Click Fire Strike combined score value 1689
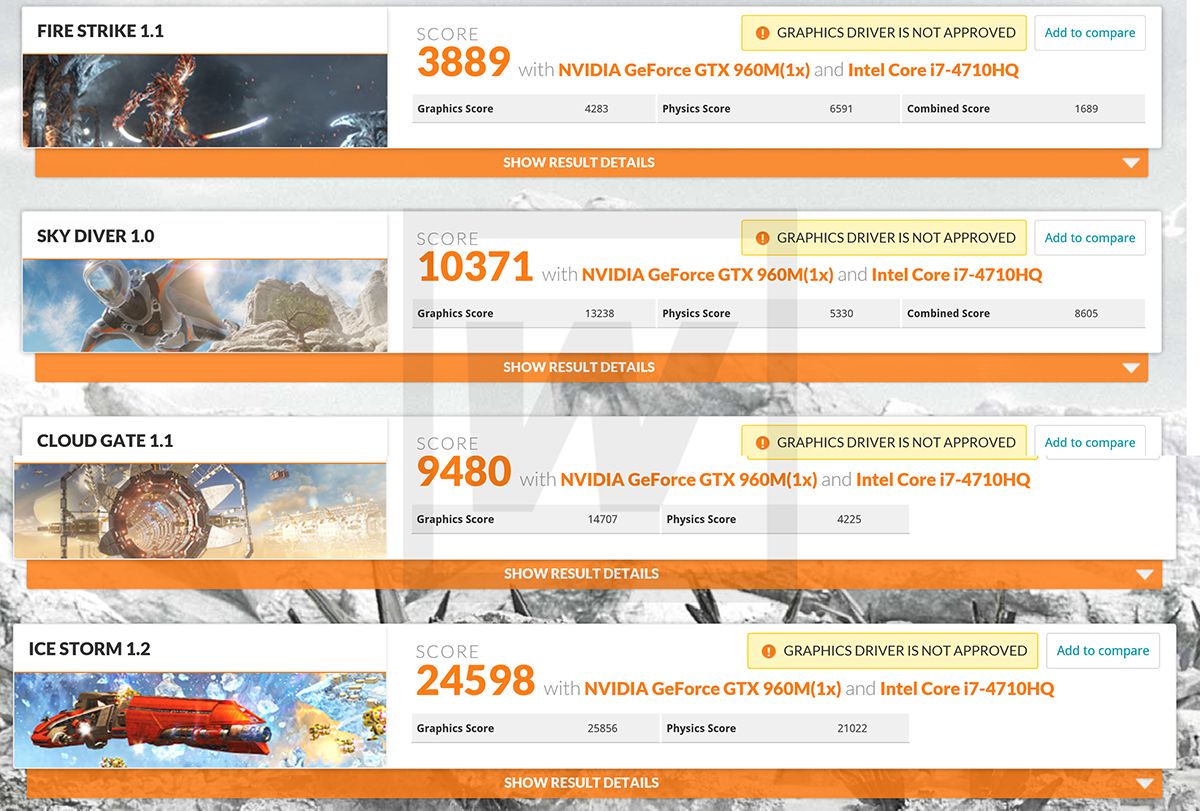1200x811 pixels. [x=1086, y=109]
